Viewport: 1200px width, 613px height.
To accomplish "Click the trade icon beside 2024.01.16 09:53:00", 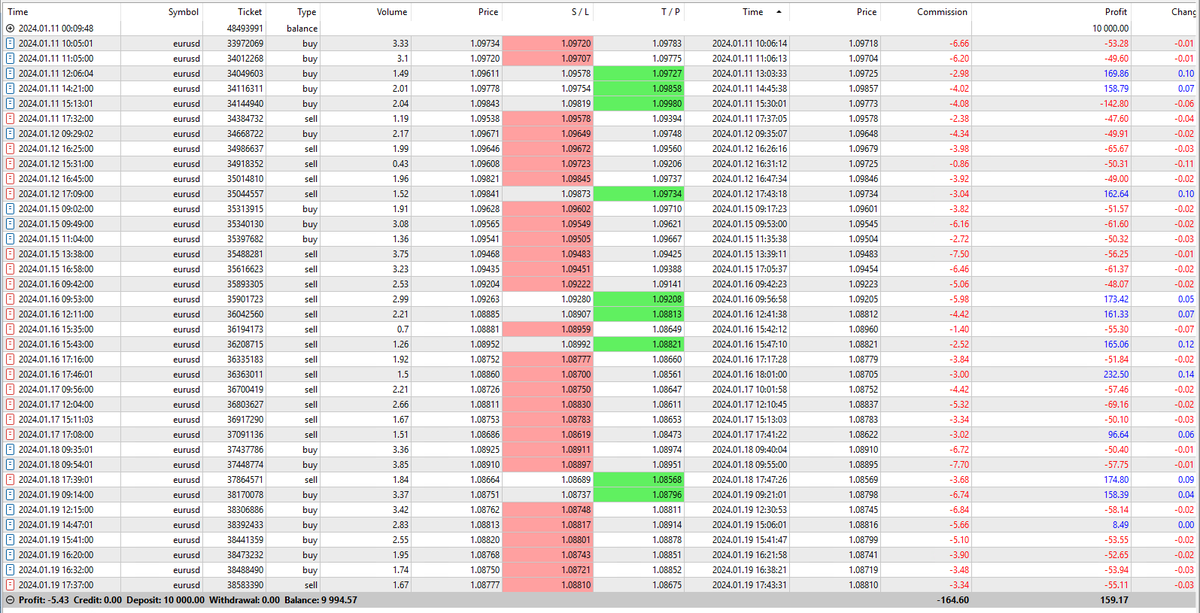I will tap(10, 298).
